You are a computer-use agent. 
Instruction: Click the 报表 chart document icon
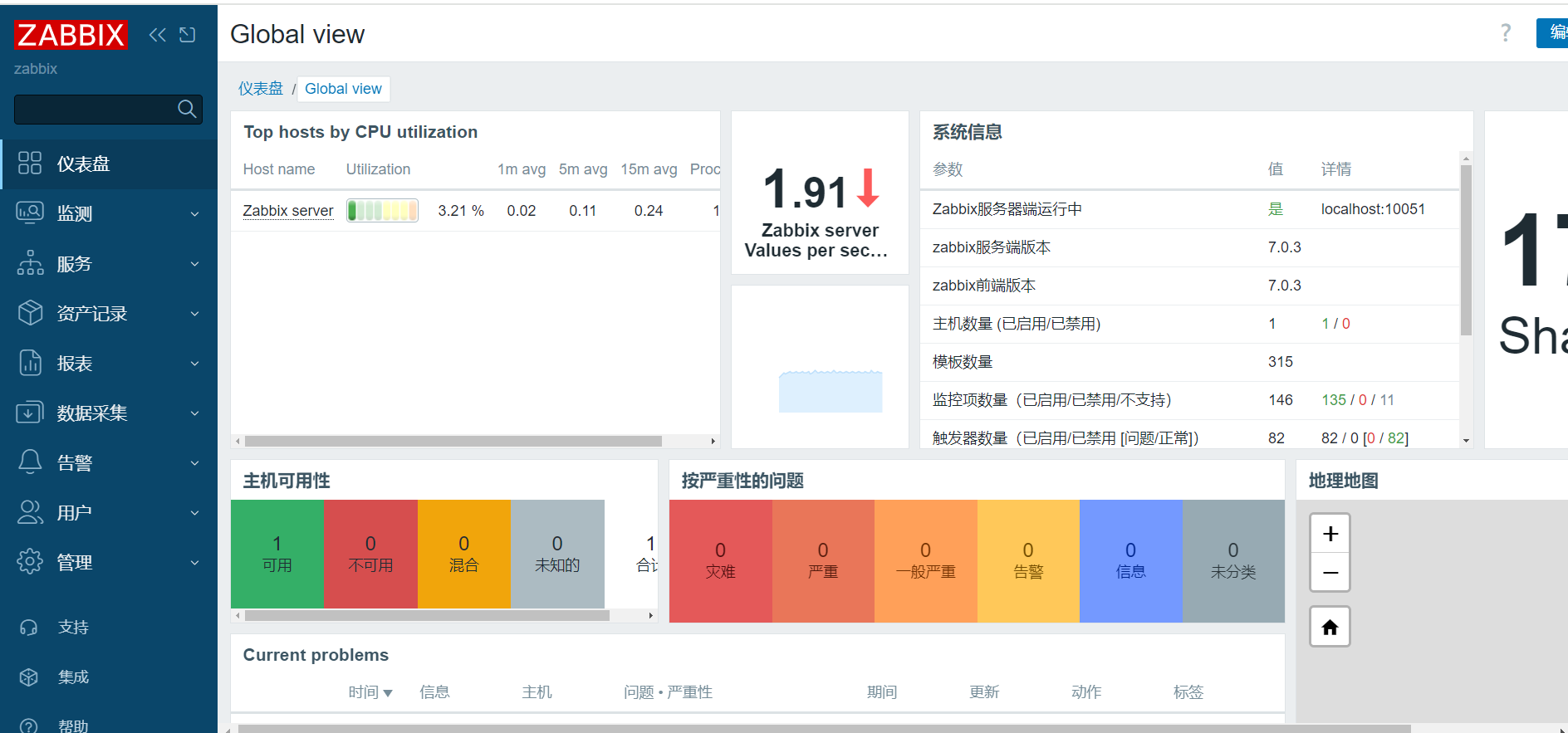[x=30, y=363]
